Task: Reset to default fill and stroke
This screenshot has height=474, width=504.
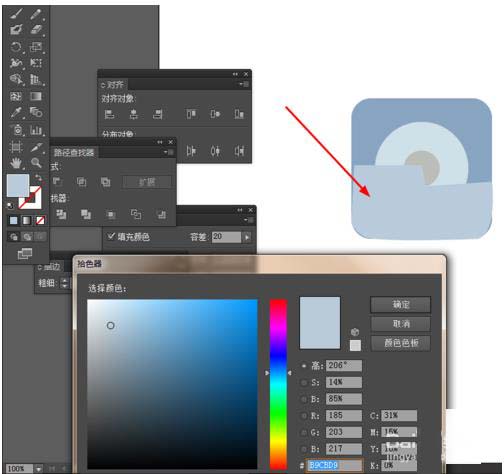Action: [x=10, y=206]
